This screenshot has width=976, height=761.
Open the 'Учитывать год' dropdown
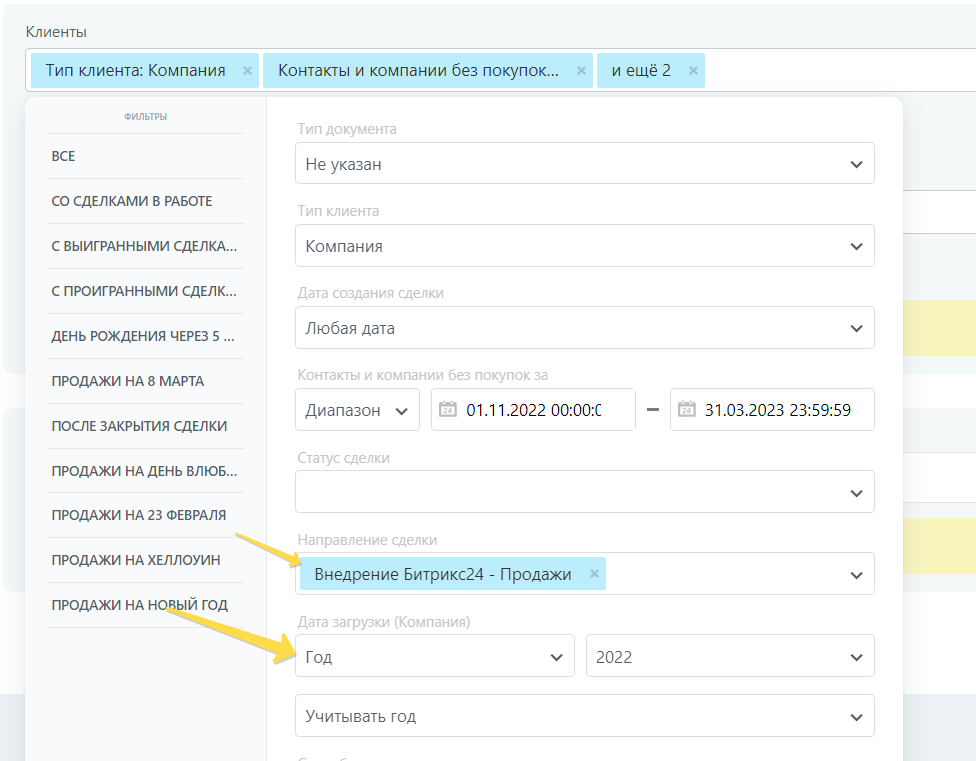click(584, 716)
